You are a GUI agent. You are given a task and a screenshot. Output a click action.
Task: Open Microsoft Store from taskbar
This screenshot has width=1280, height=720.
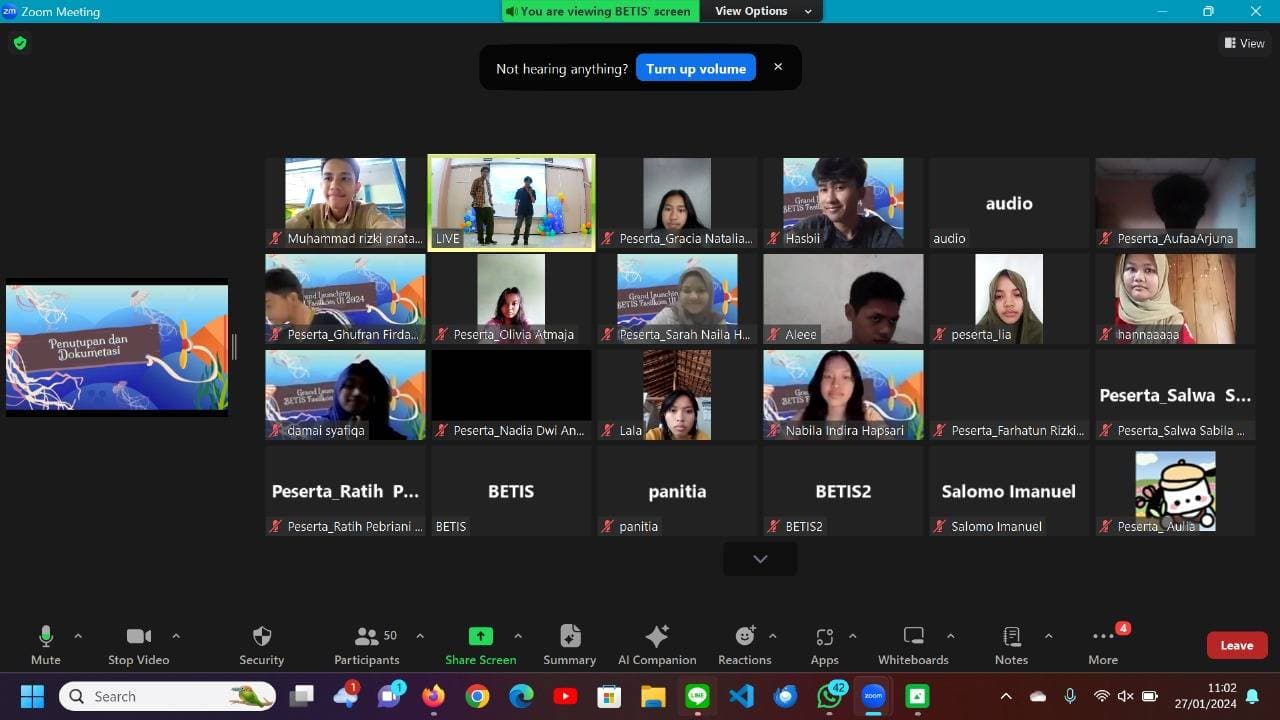[x=609, y=696]
